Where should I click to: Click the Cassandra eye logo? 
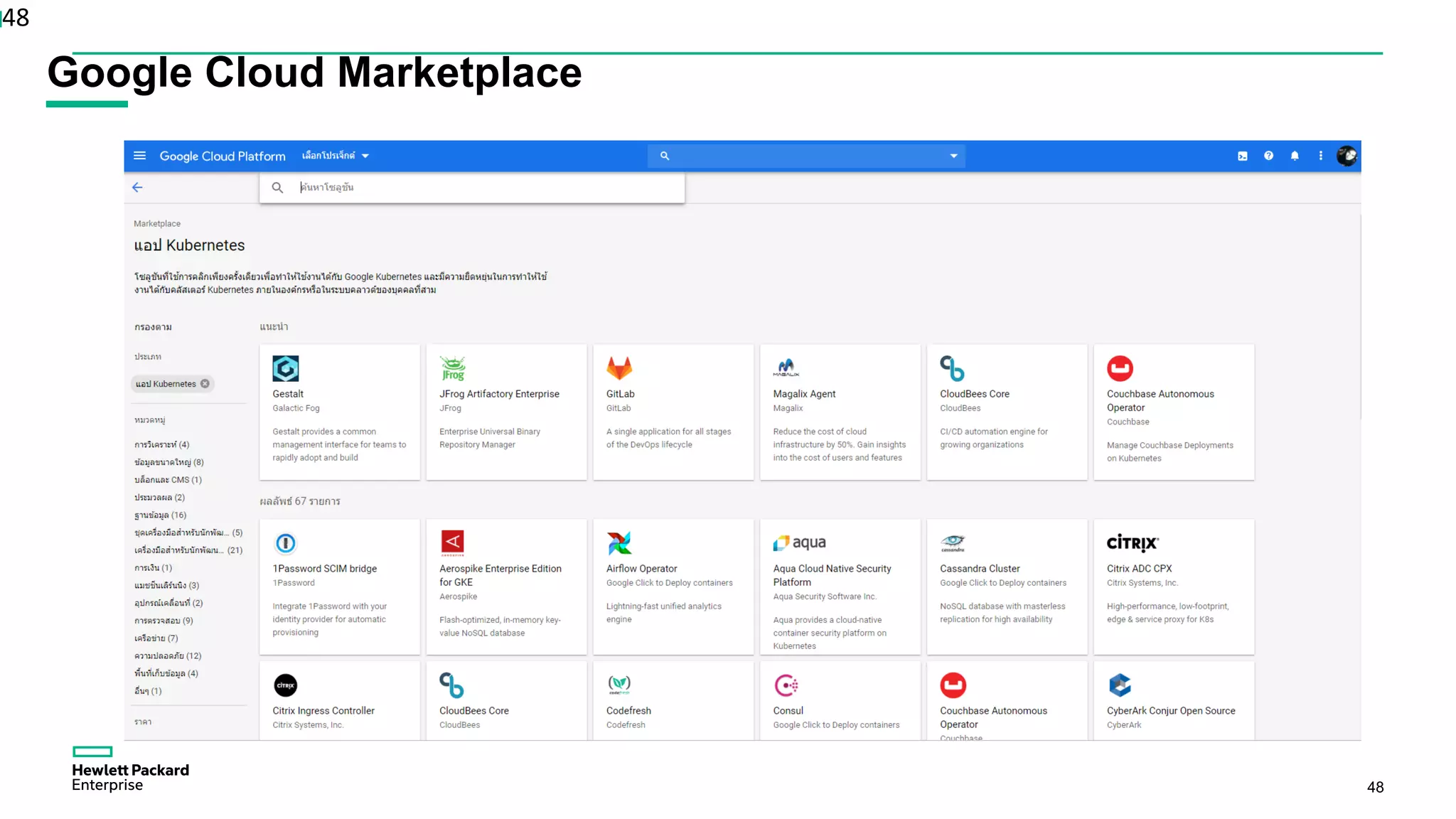953,543
